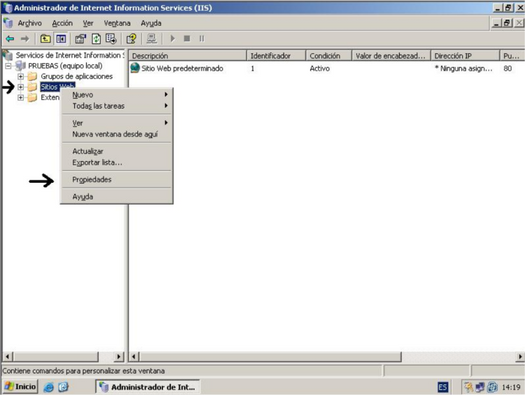
Task: Open the Ventana menu
Action: click(x=117, y=23)
